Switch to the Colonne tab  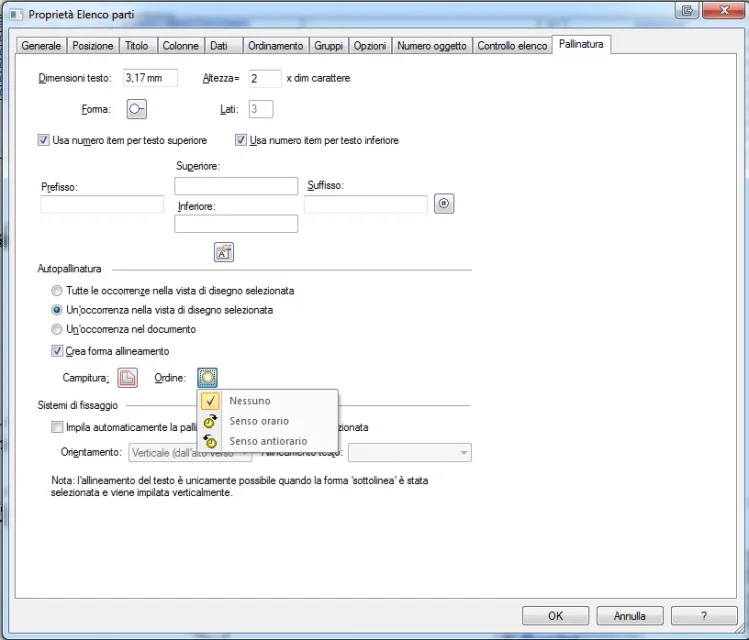tap(180, 46)
